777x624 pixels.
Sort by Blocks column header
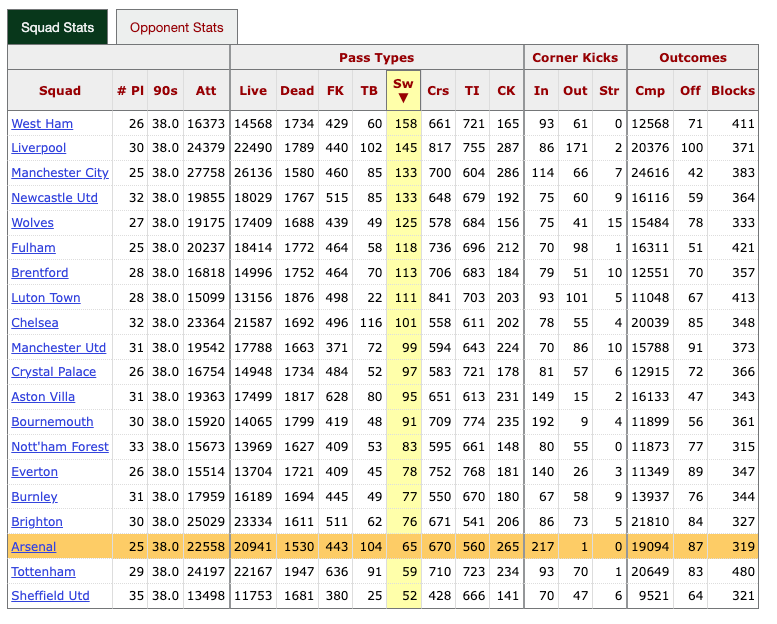[733, 91]
